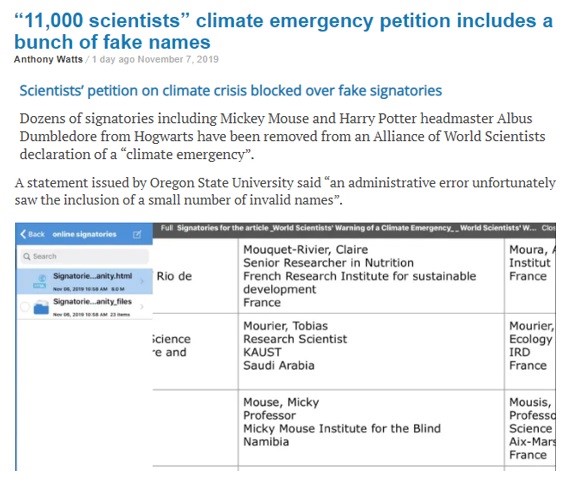Click the magnifier icon in search bar
The image size is (569, 485).
click(x=27, y=256)
